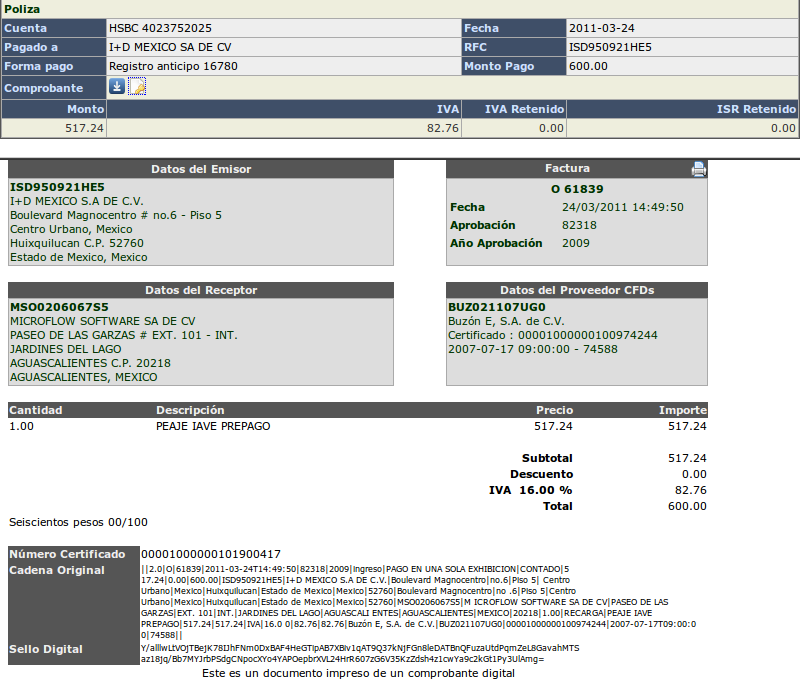Click the ISR Retenido column header

(x=756, y=109)
